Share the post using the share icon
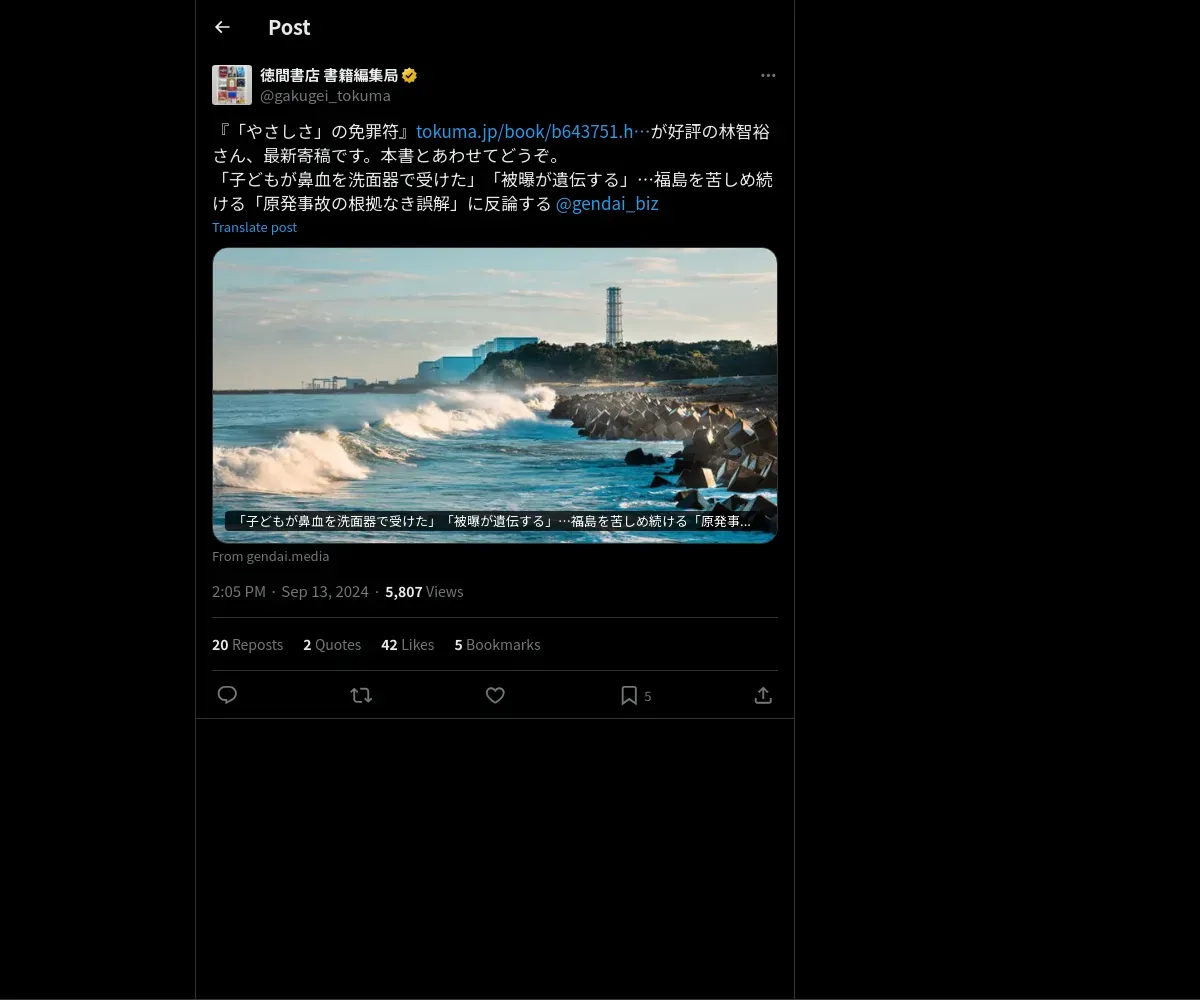This screenshot has width=1200, height=1000. point(763,695)
